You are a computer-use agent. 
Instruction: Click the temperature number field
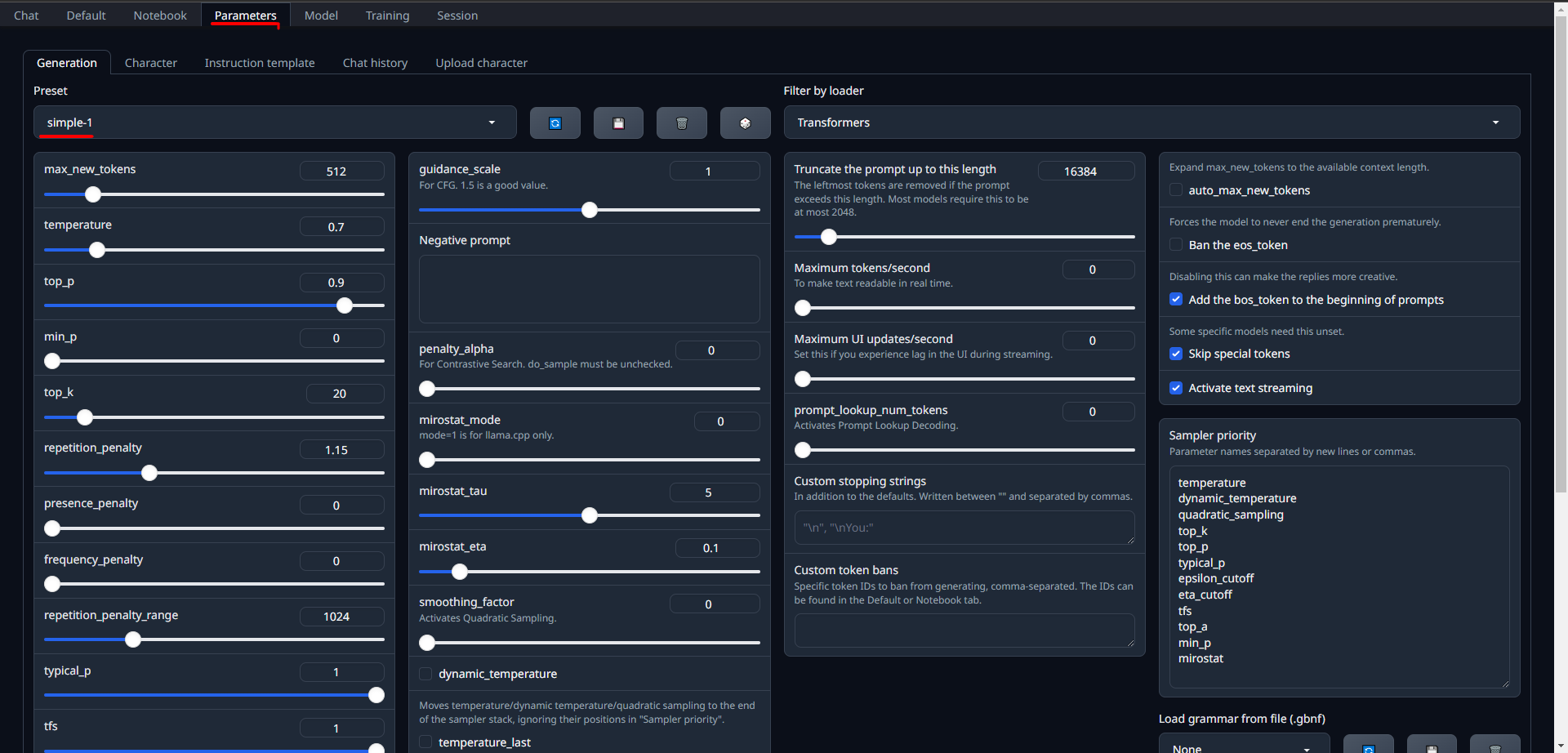coord(341,226)
